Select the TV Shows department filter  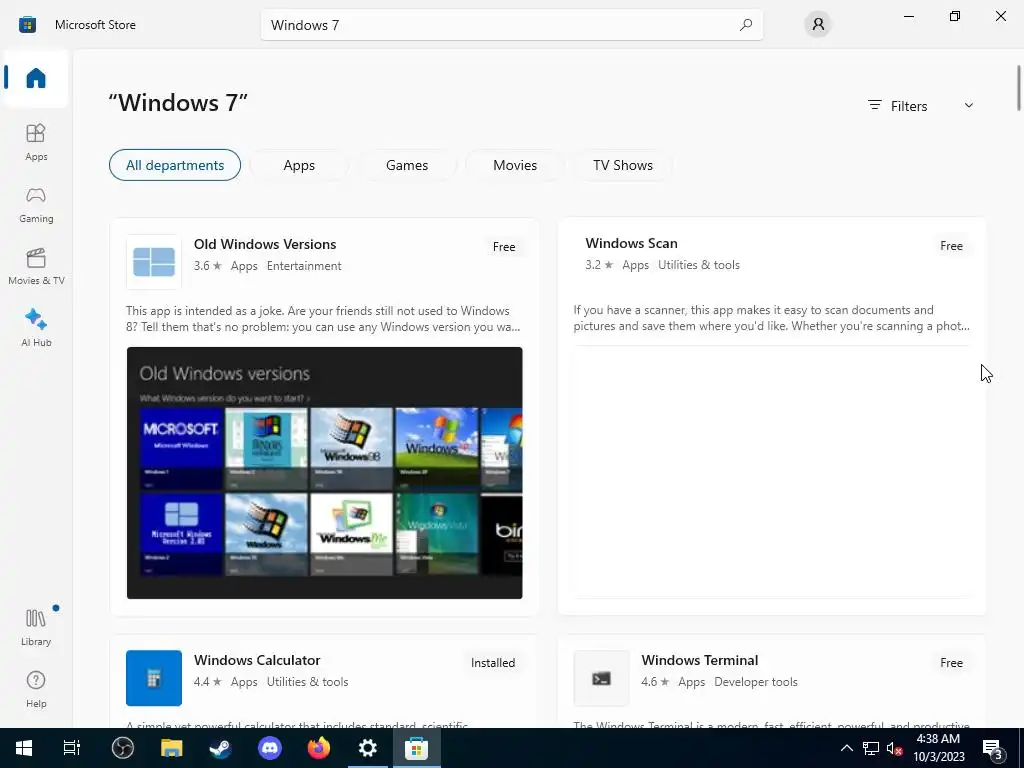pos(622,165)
